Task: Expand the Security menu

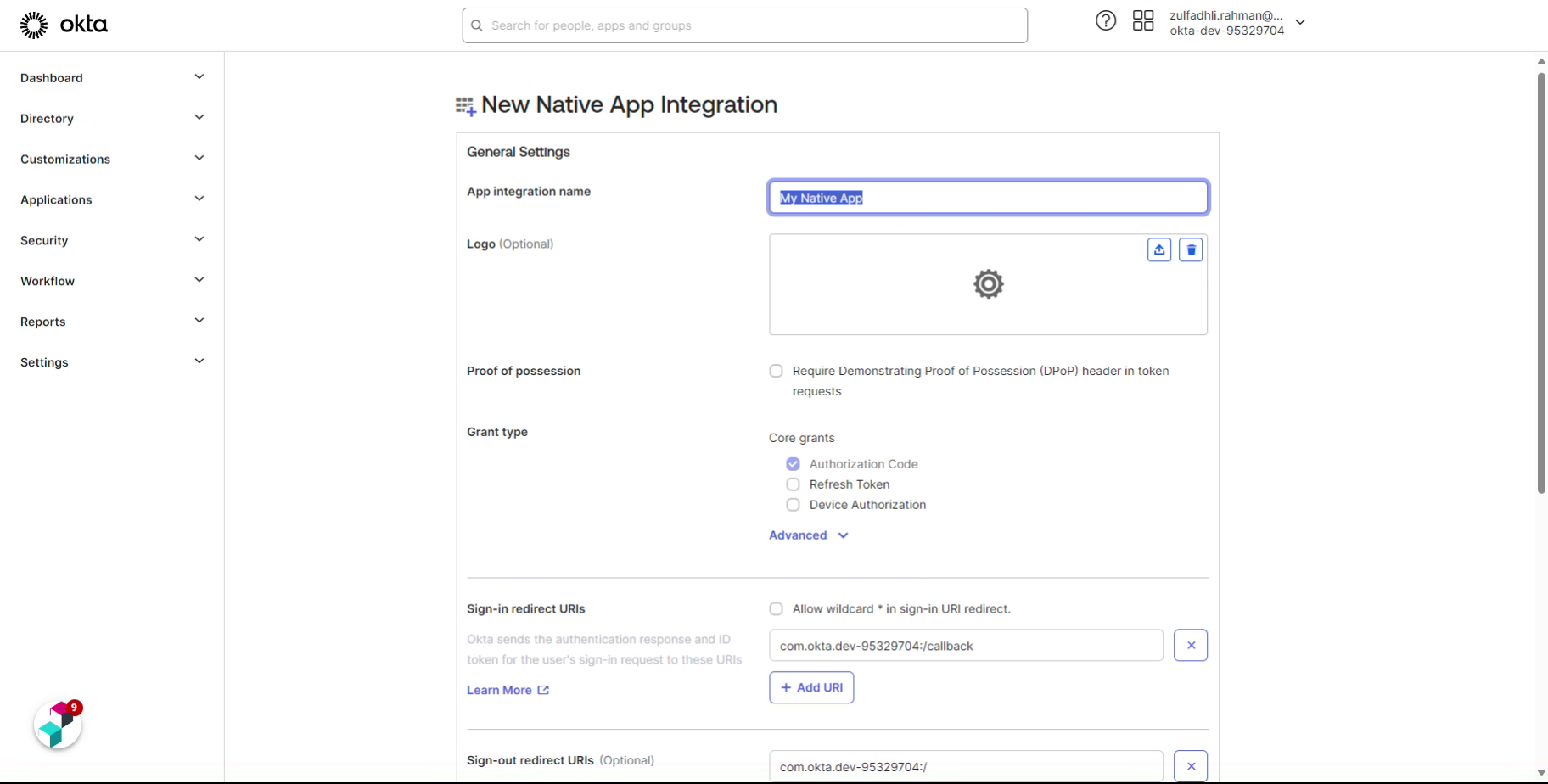Action: coord(112,240)
